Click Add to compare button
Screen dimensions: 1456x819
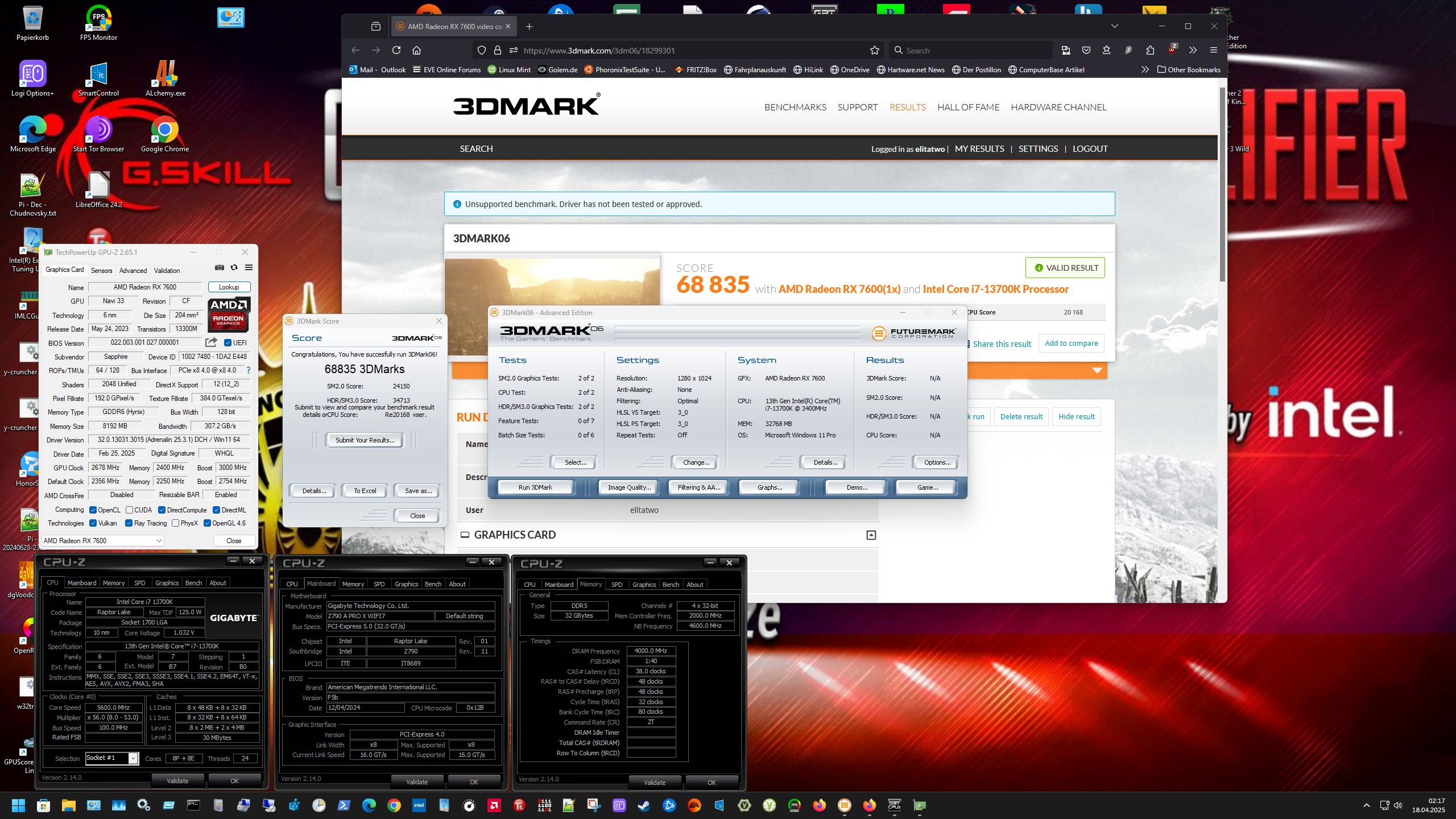[1071, 343]
